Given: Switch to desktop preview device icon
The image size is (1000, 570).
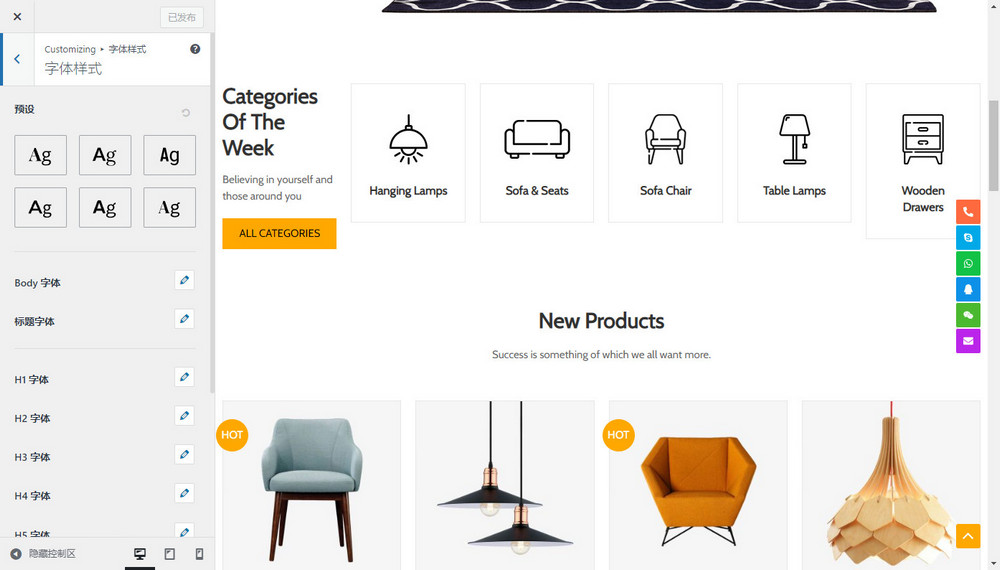Looking at the screenshot, I should 140,554.
